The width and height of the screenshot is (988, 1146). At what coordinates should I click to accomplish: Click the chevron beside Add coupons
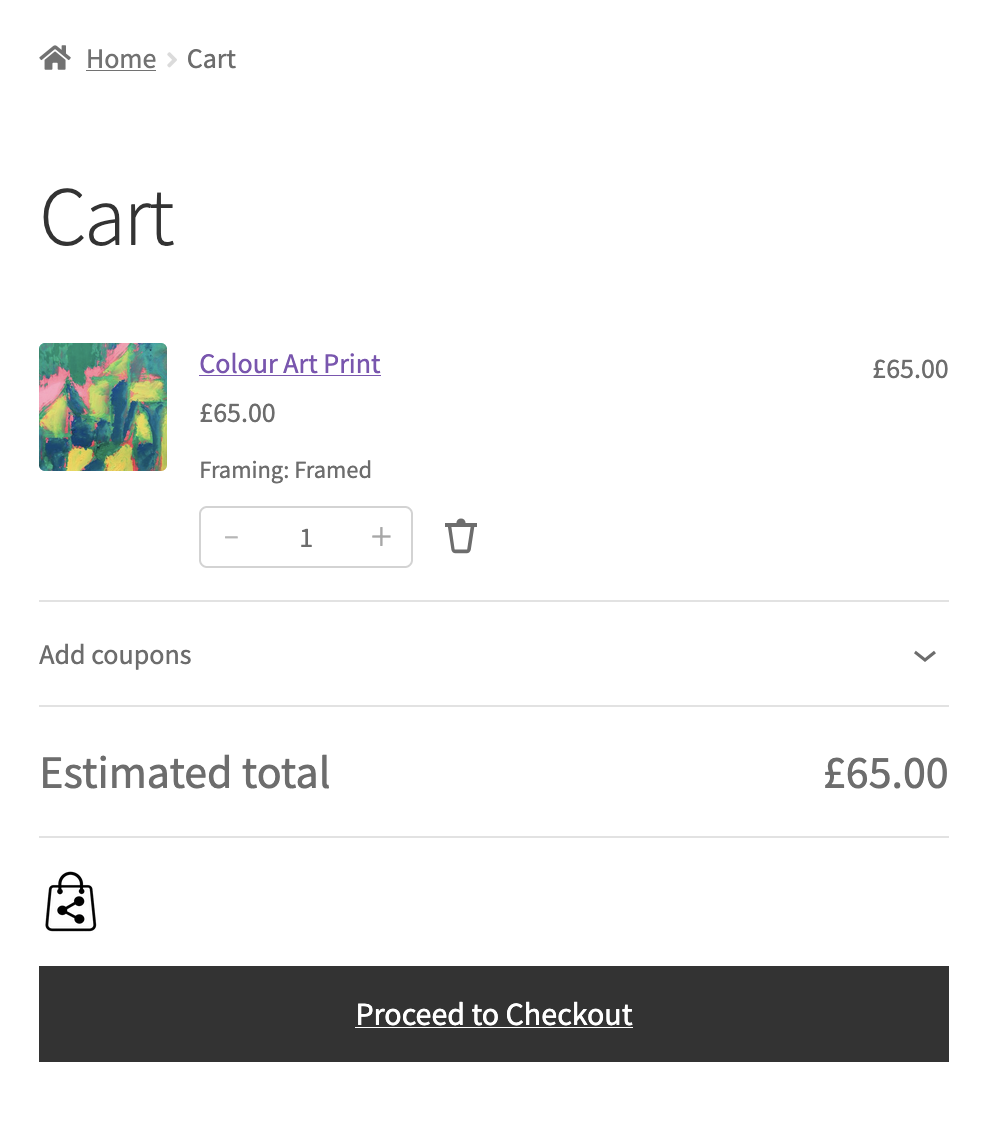click(925, 656)
